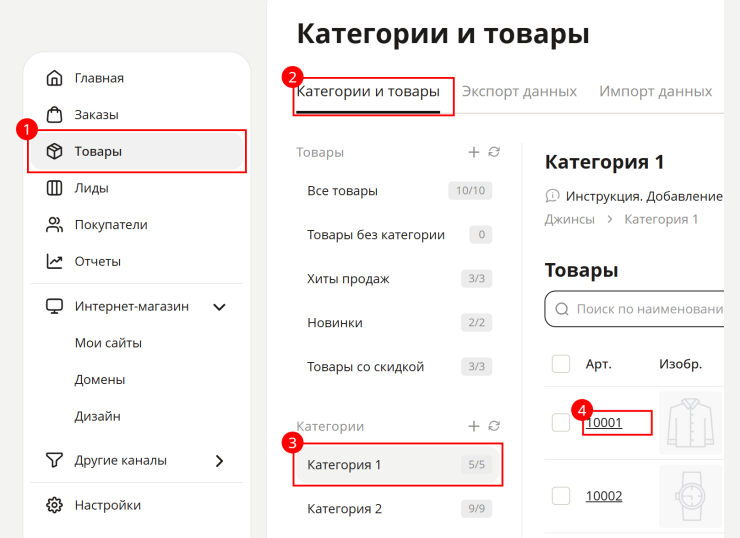The height and width of the screenshot is (538, 740).
Task: Click the gear icon for Настройки
Action: [54, 505]
